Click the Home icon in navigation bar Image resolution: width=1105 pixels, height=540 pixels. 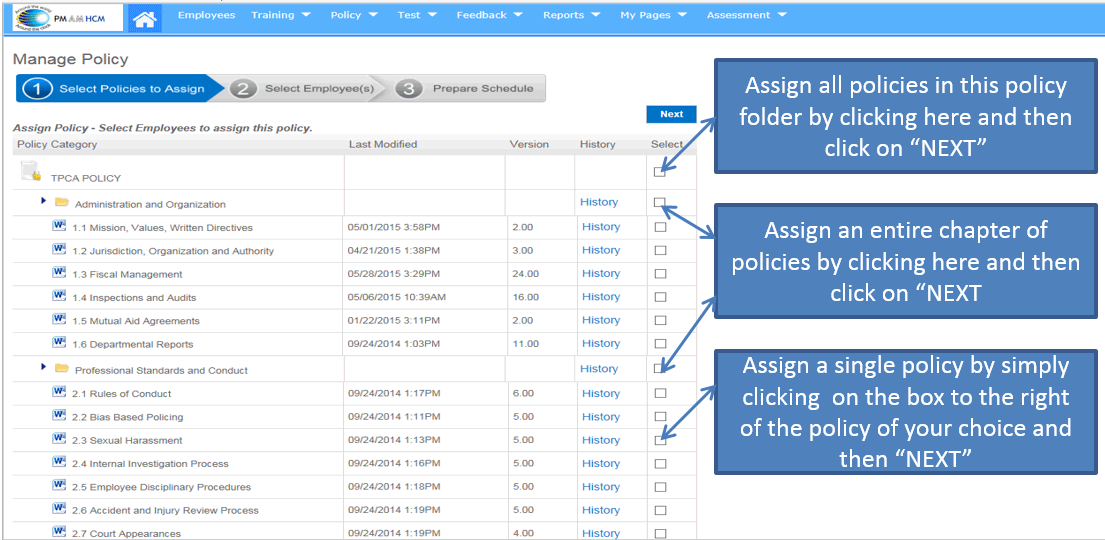[145, 17]
